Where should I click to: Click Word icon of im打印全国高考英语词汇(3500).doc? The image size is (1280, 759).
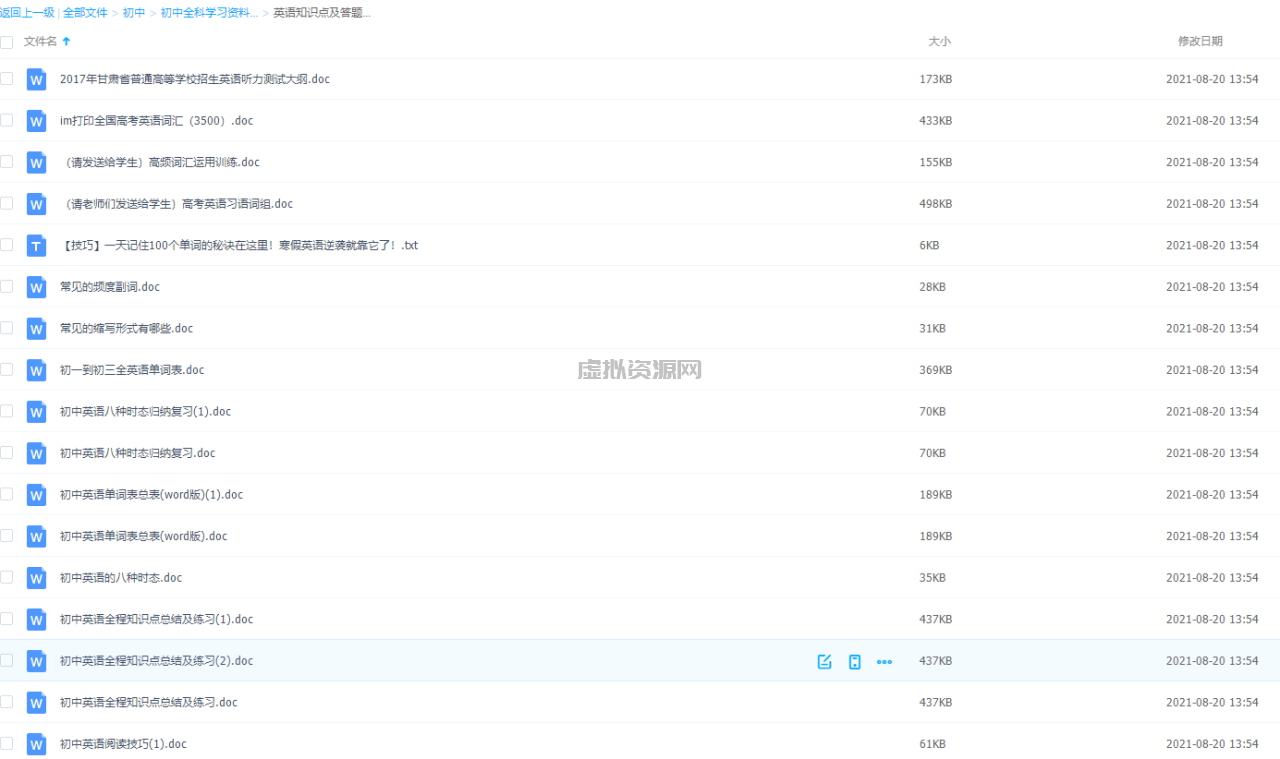(x=36, y=121)
